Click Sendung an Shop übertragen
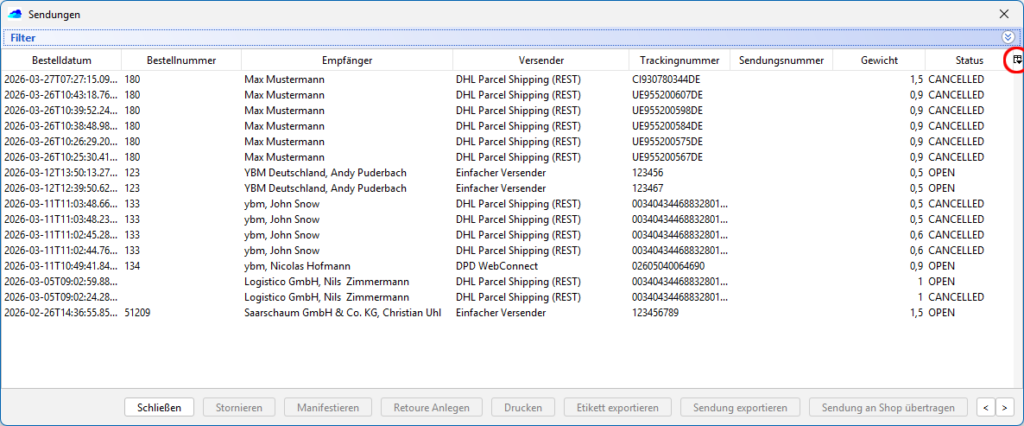This screenshot has width=1024, height=426. [x=889, y=407]
